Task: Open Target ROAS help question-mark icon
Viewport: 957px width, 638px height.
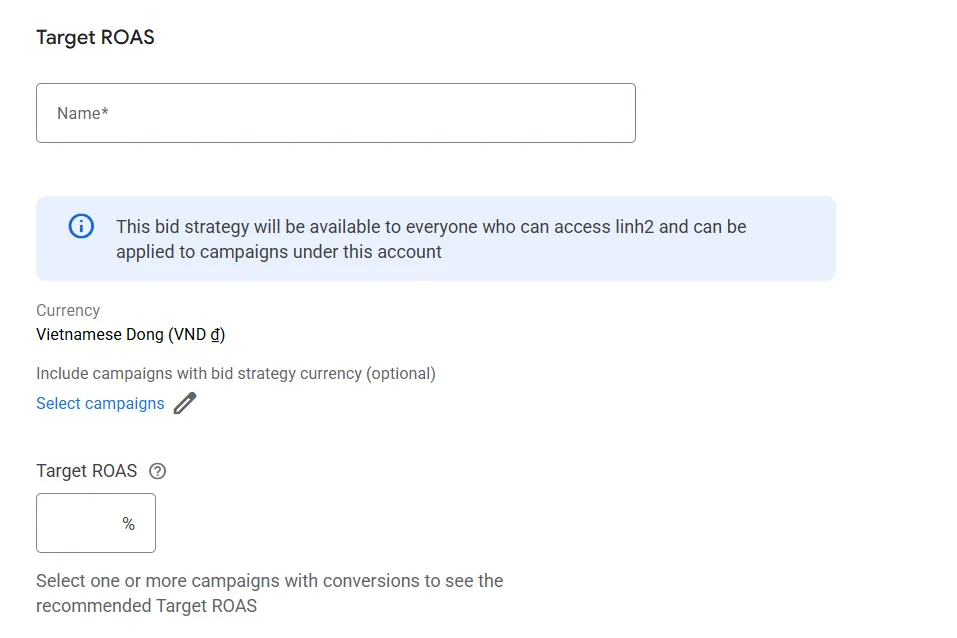Action: click(x=157, y=471)
